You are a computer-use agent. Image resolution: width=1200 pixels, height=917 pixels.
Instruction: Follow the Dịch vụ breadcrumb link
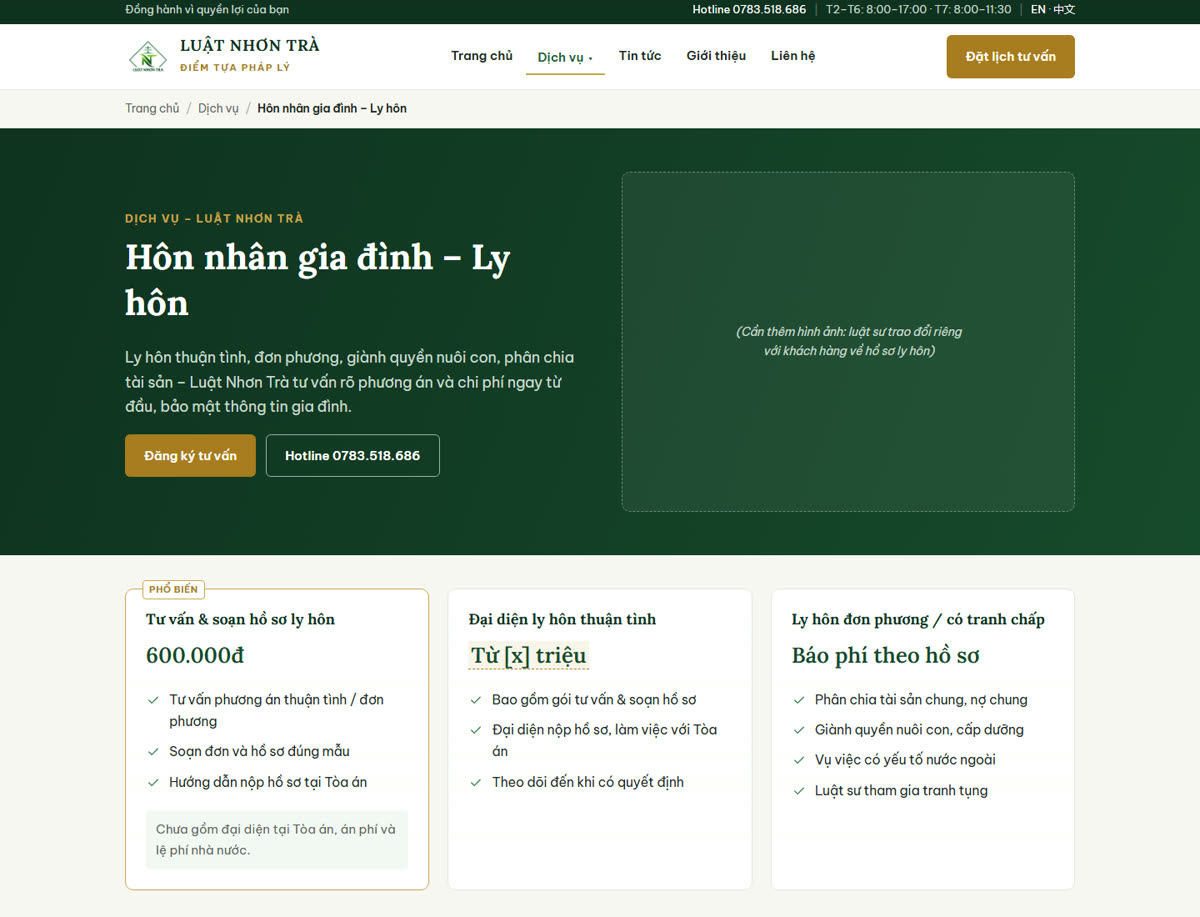coord(218,108)
